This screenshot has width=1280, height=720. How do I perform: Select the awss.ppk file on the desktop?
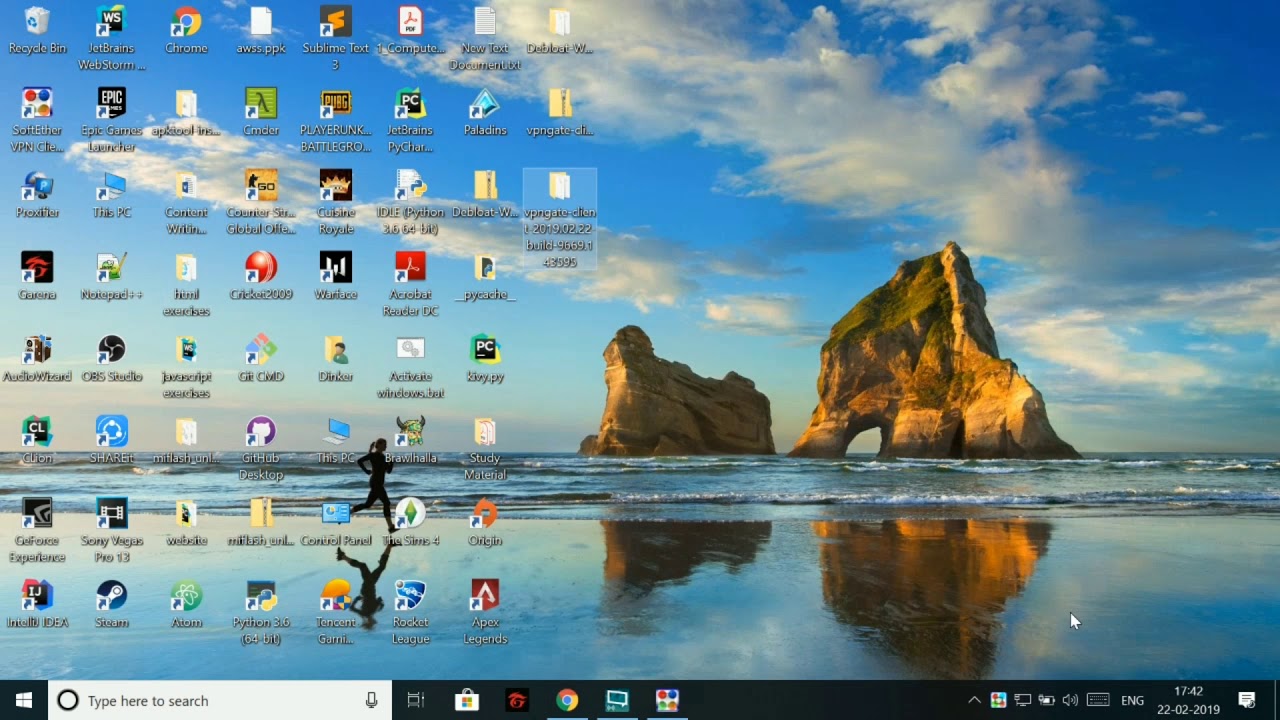click(x=261, y=30)
